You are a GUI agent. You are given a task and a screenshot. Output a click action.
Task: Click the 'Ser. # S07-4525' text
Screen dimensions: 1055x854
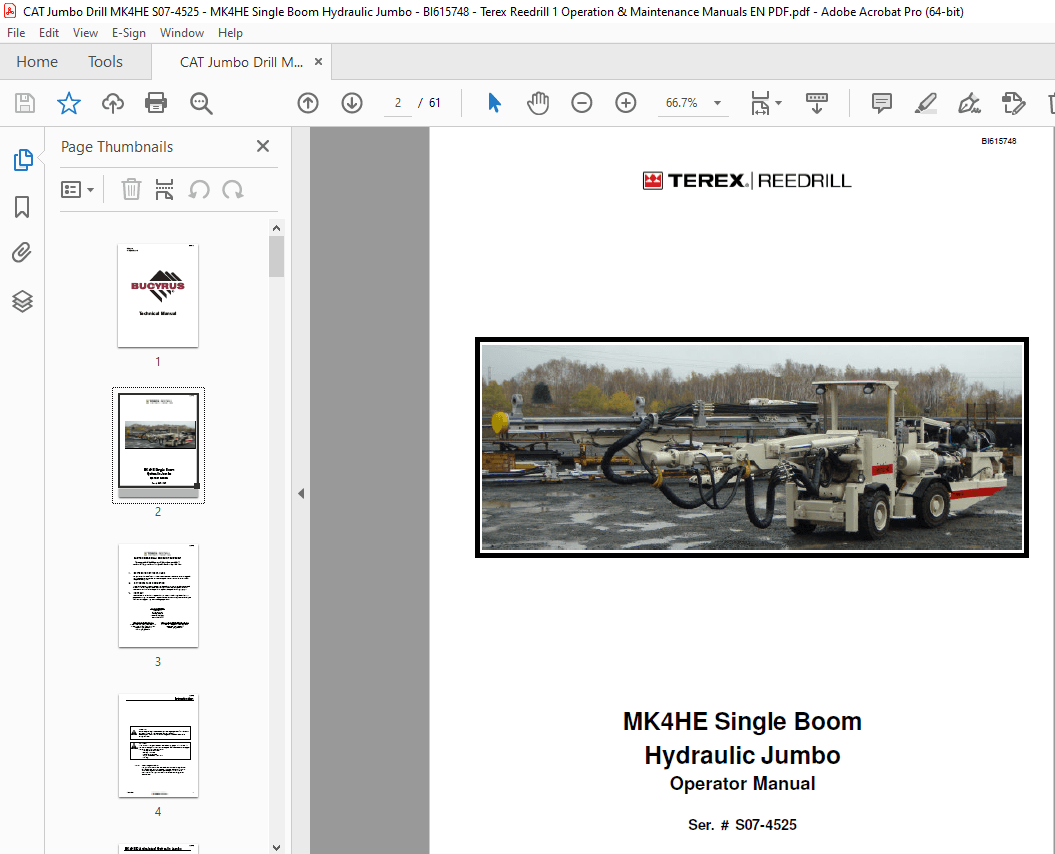click(x=742, y=825)
